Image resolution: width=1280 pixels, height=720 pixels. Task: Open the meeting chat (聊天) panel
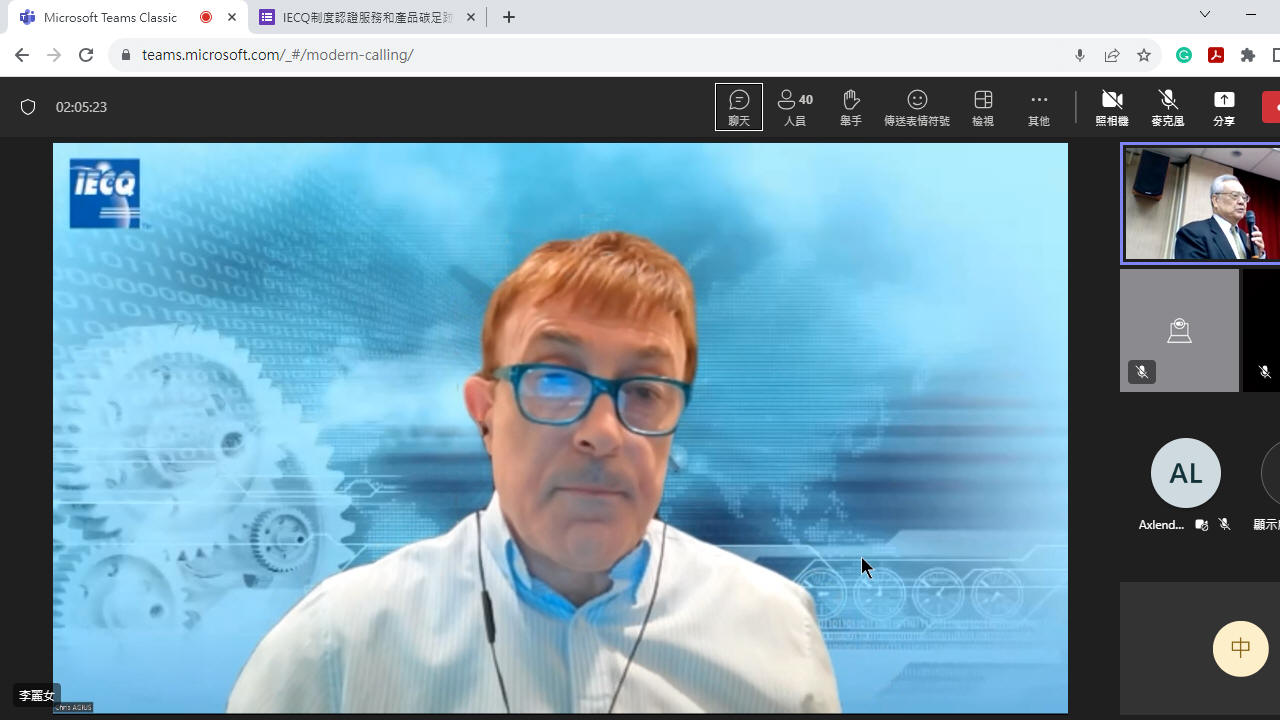739,107
